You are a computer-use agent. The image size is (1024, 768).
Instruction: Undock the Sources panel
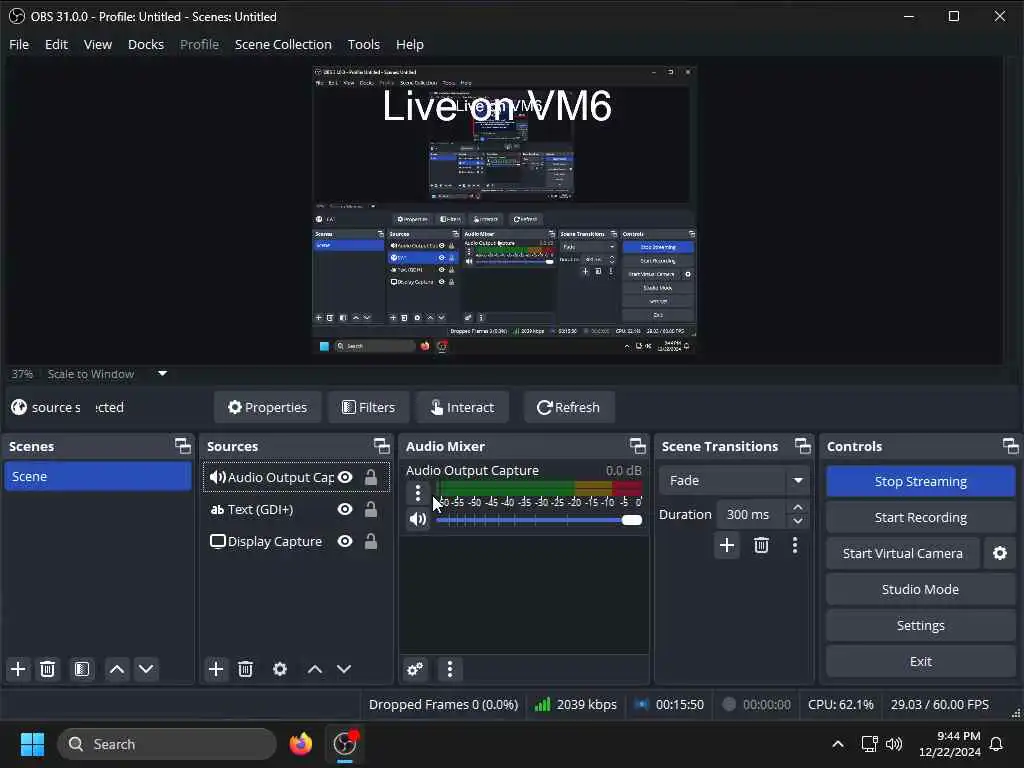[382, 446]
